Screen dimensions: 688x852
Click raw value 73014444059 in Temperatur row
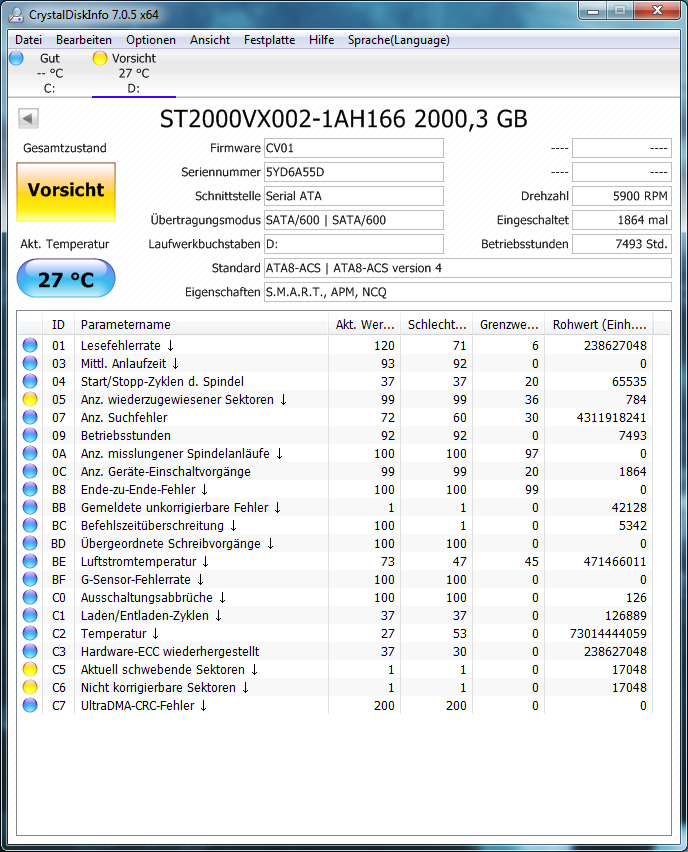point(608,634)
